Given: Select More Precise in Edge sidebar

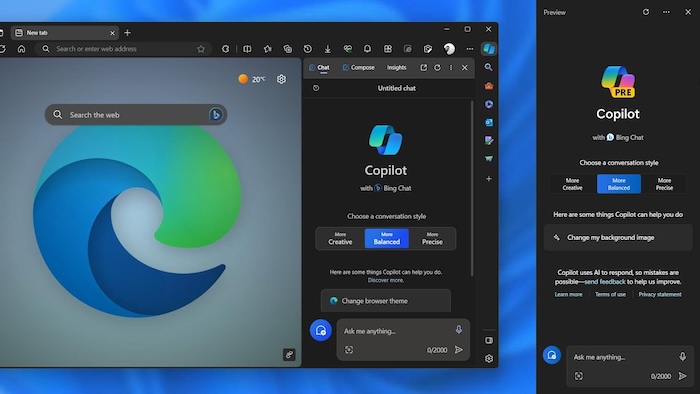Looking at the screenshot, I should click(432, 238).
